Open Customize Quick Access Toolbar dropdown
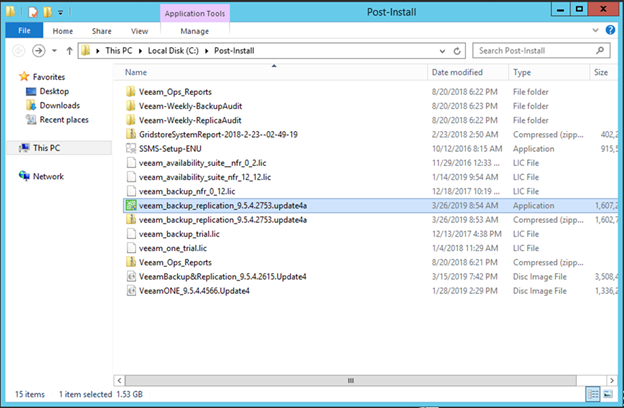624x408 pixels. pyautogui.click(x=60, y=13)
